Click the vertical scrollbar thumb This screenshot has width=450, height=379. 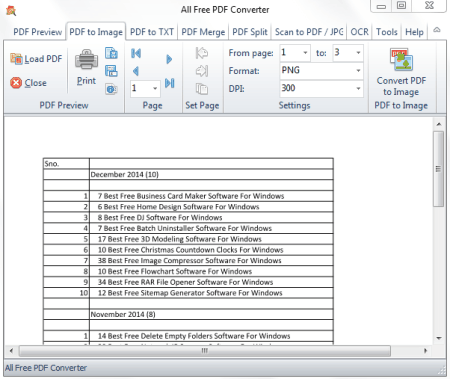coord(439,169)
